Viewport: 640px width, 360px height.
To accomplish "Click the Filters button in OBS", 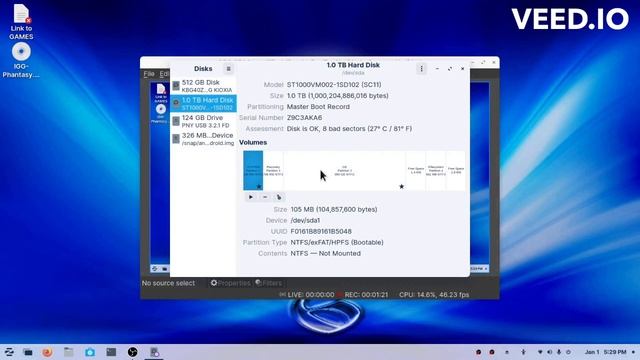I will click(269, 283).
